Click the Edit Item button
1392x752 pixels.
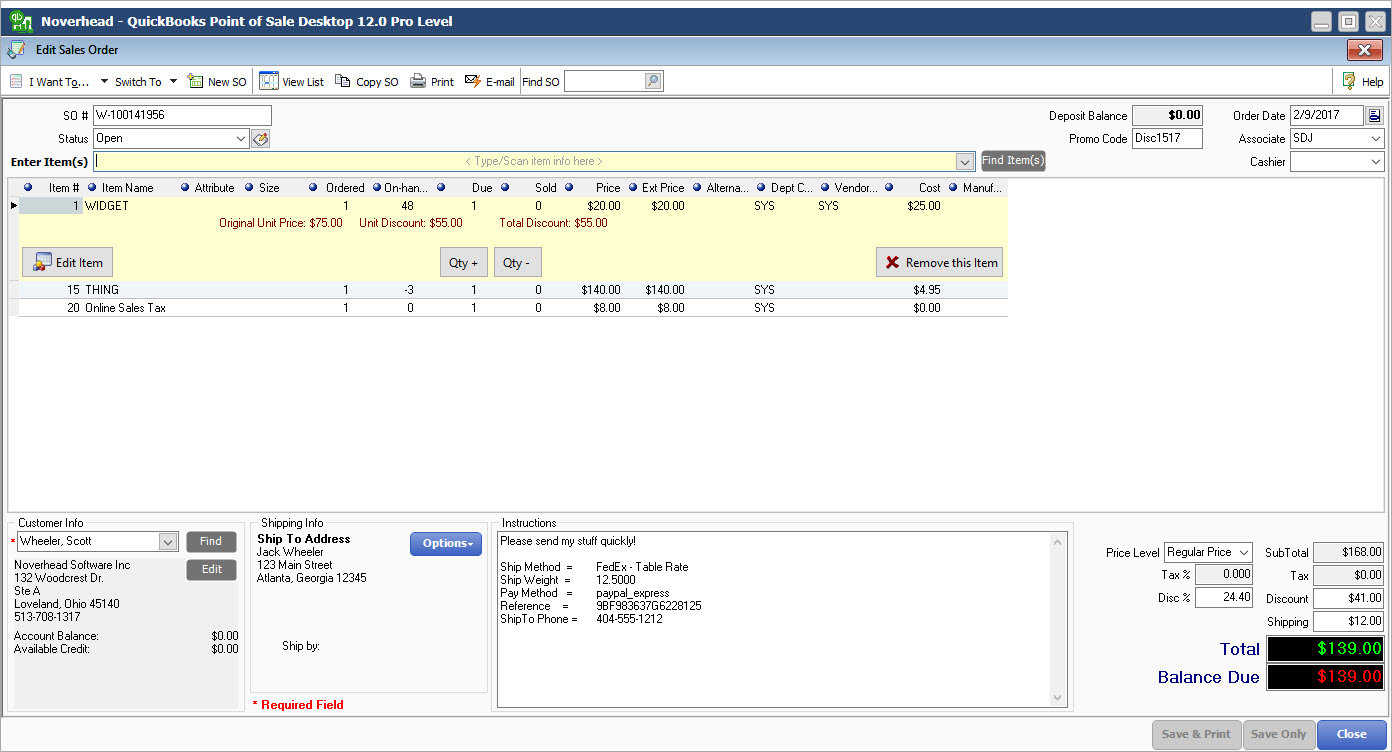[x=68, y=263]
